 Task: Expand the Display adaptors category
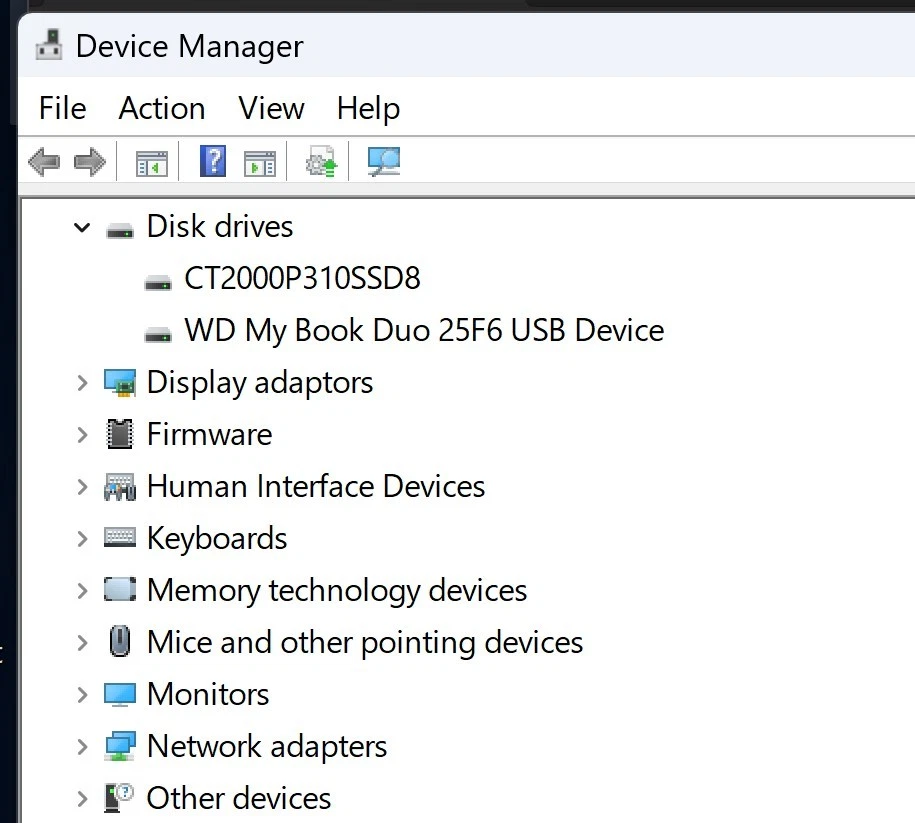pos(81,382)
